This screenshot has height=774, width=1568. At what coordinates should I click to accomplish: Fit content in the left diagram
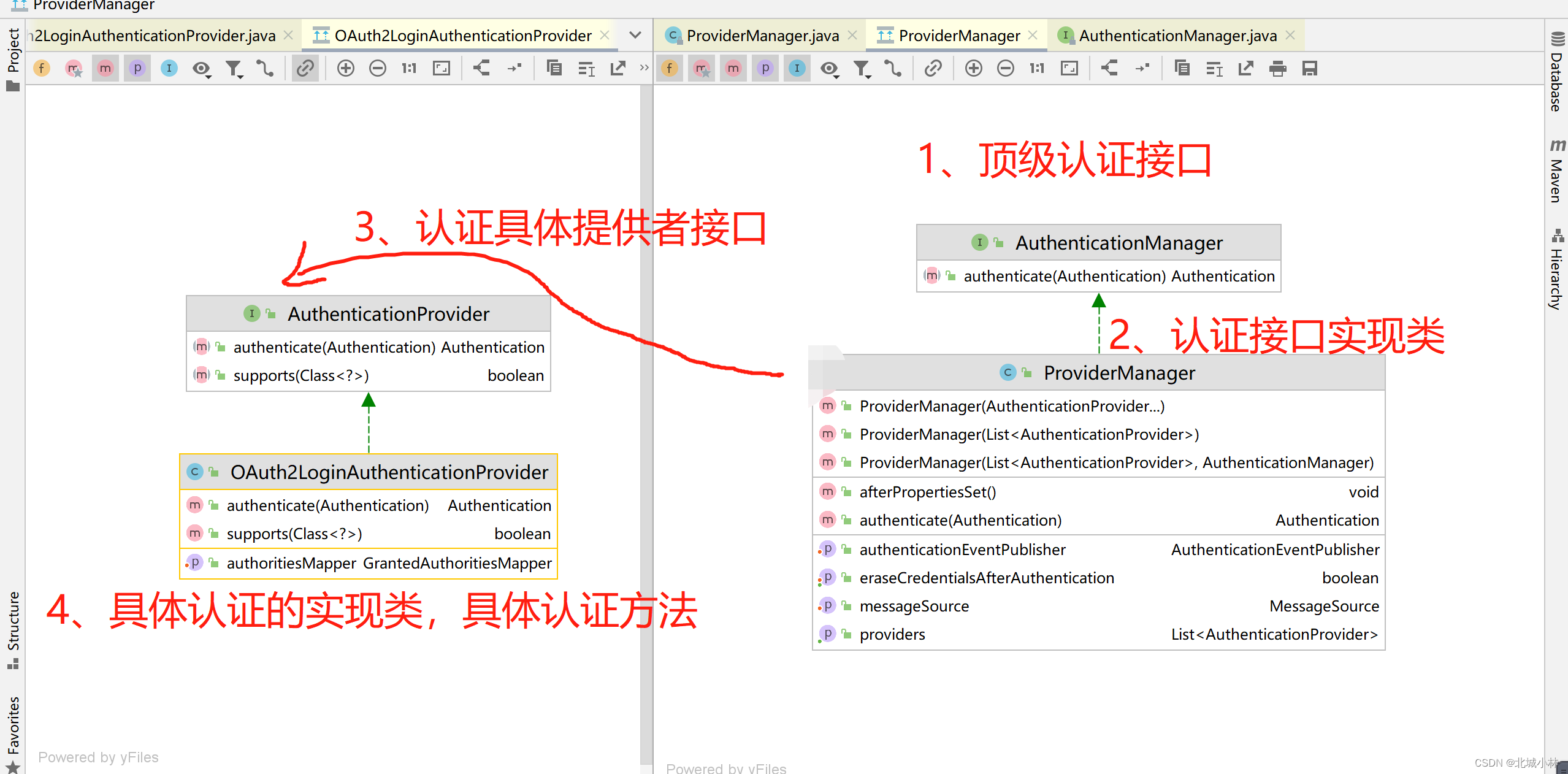[x=442, y=68]
